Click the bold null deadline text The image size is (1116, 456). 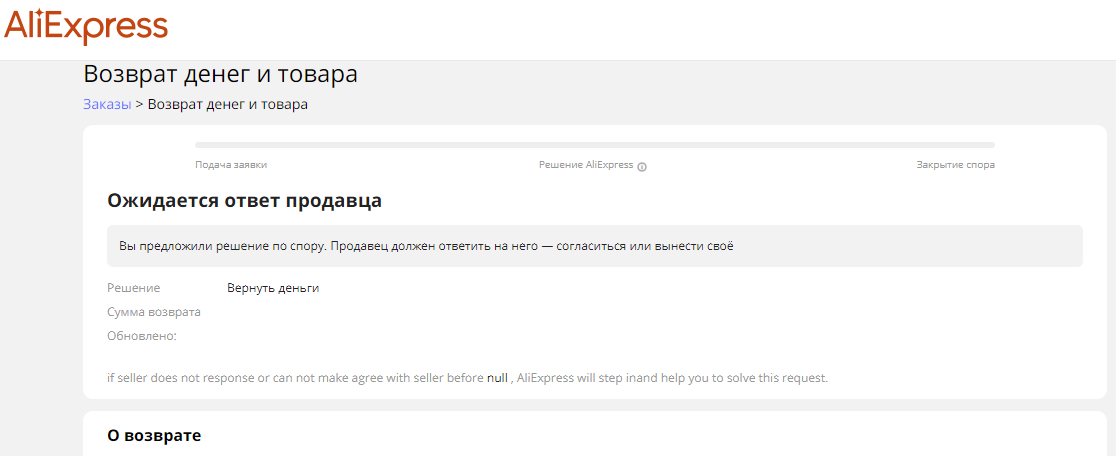[497, 378]
